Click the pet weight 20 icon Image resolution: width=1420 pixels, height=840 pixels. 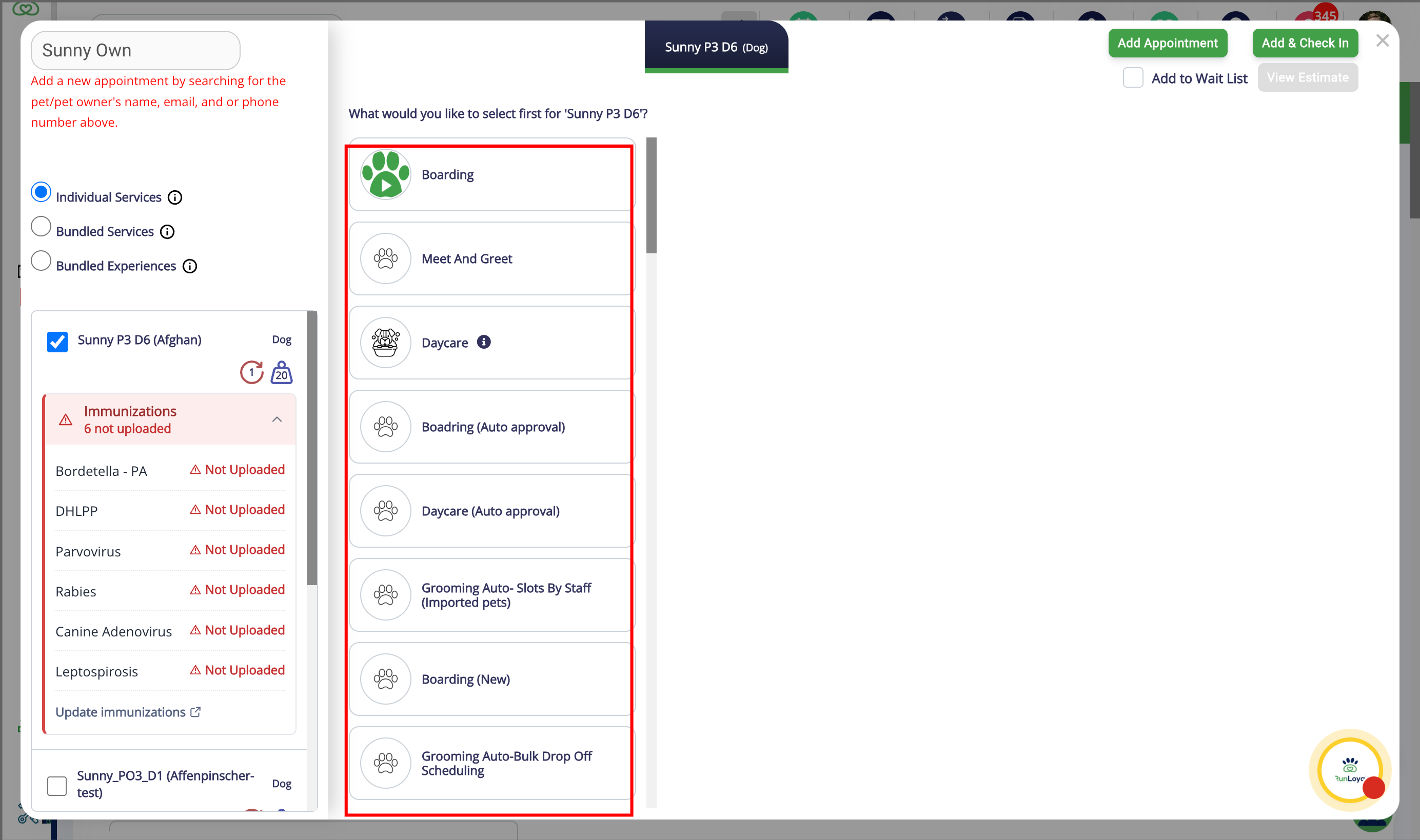pyautogui.click(x=282, y=372)
